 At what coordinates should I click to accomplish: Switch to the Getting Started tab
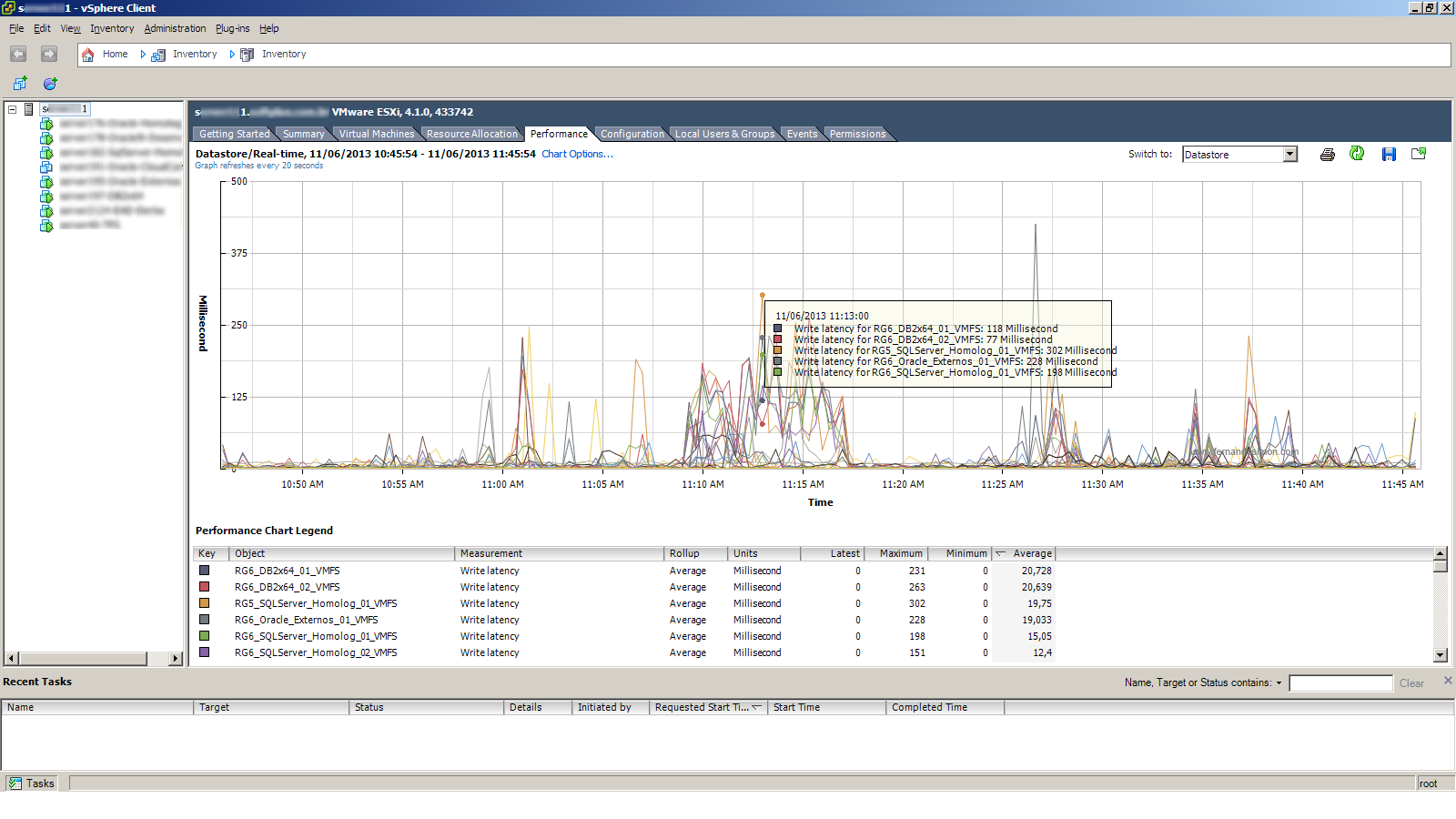pyautogui.click(x=235, y=134)
